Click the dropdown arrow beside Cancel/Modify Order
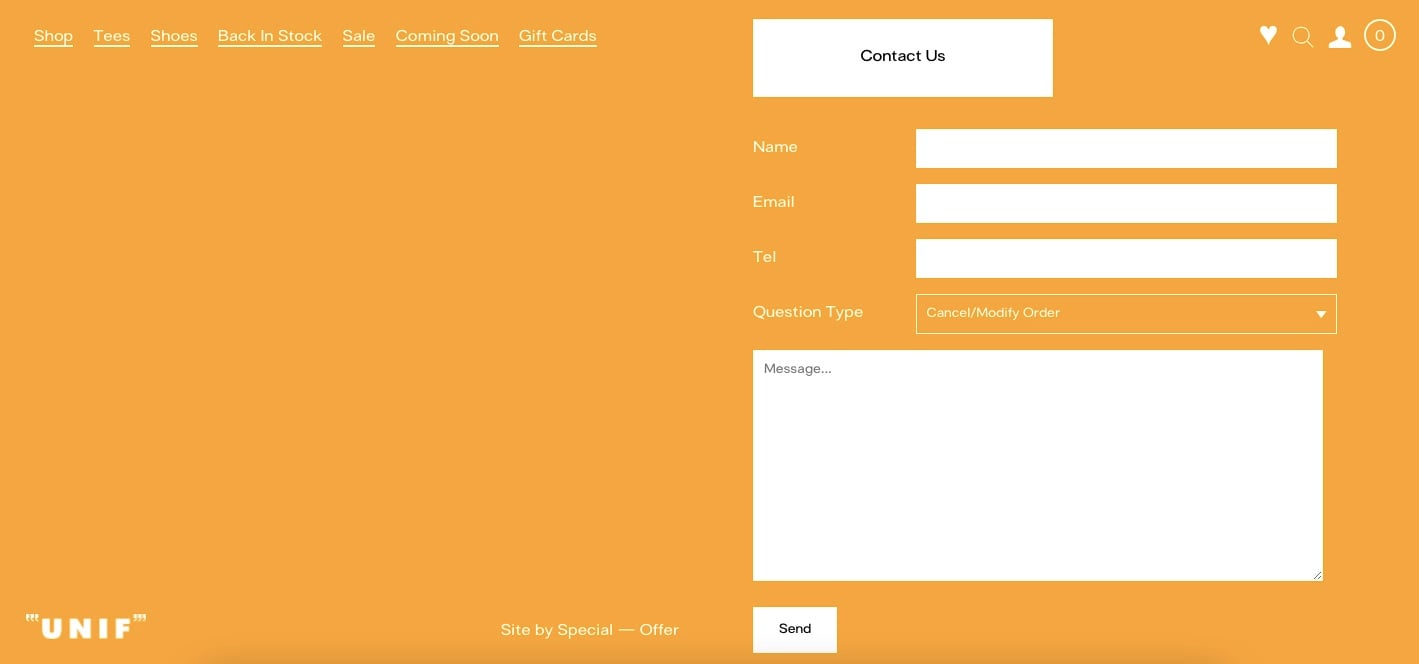The image size is (1419, 664). [1319, 313]
